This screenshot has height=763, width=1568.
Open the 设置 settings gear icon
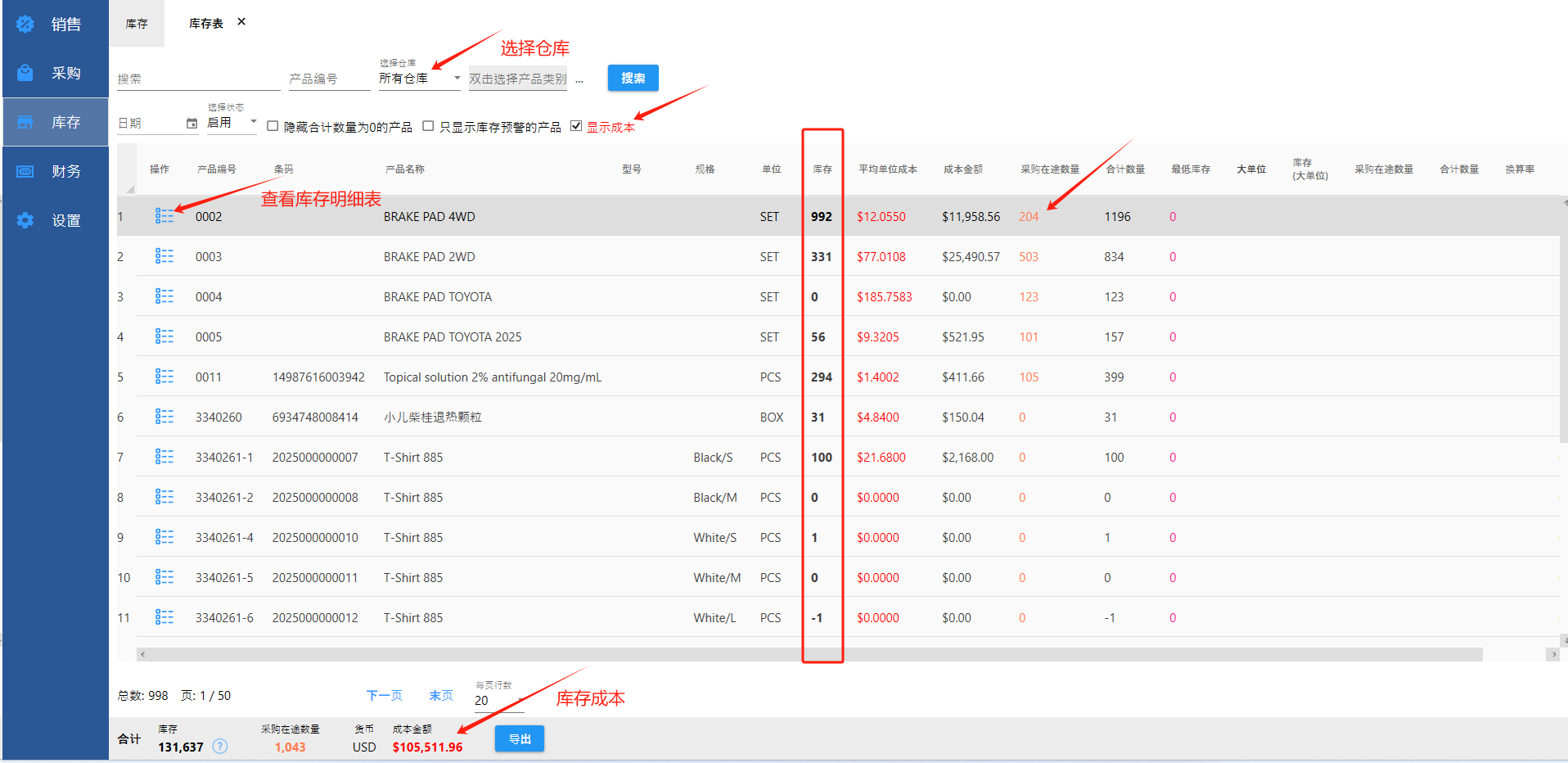click(x=25, y=221)
